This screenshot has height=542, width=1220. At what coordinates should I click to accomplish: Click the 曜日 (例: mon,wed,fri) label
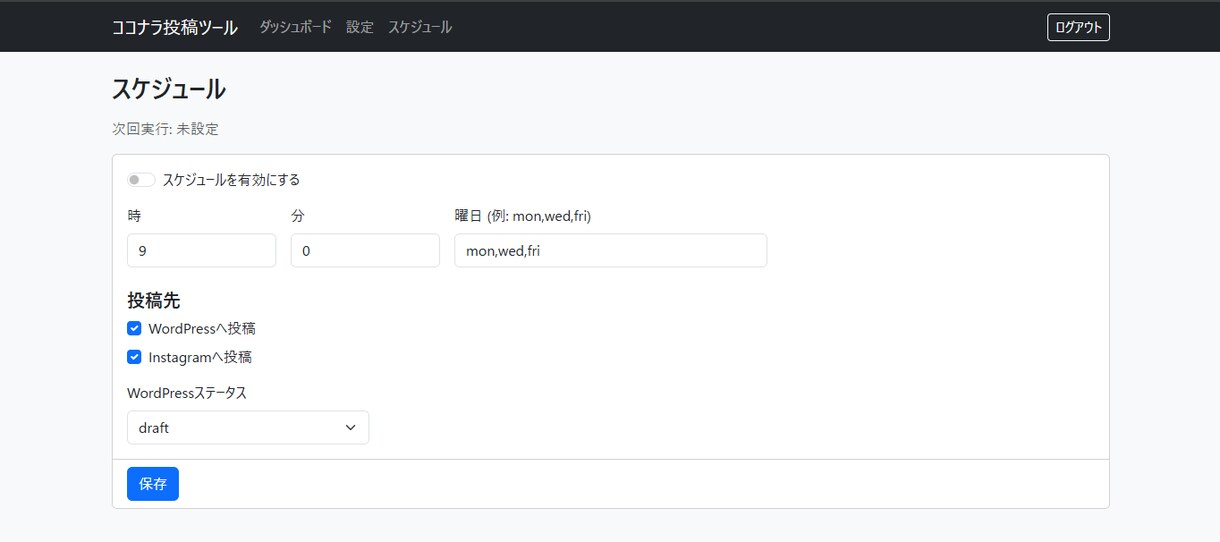point(522,216)
